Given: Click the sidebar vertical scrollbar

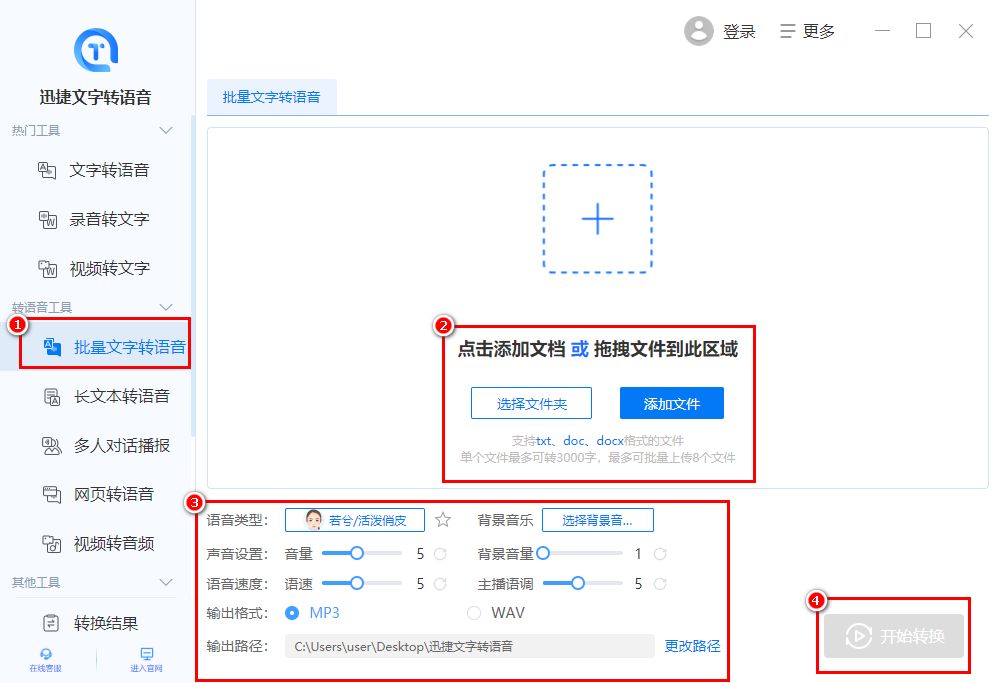Looking at the screenshot, I should click(193, 275).
